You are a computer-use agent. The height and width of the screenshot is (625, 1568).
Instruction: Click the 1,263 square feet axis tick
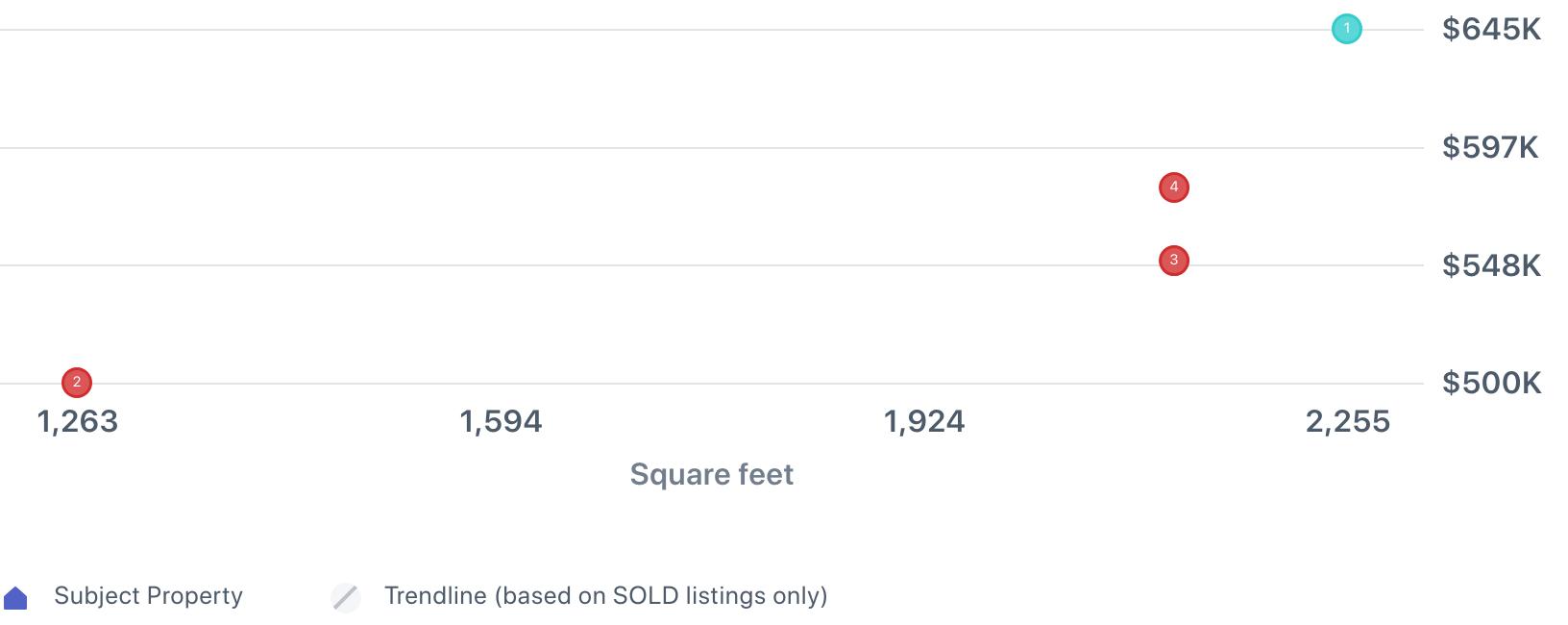tap(77, 421)
